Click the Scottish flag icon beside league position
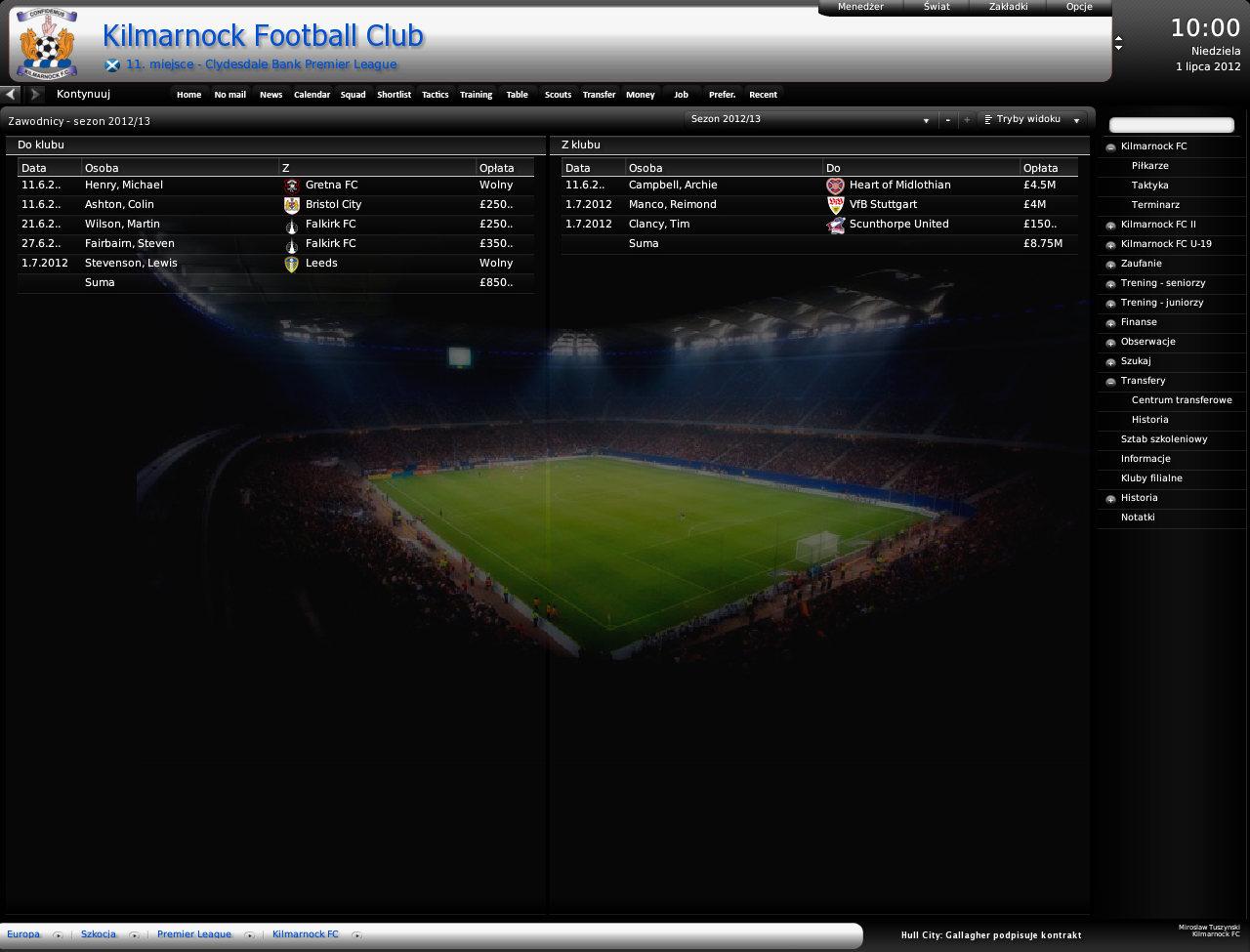Viewport: 1250px width, 952px height. tap(112, 65)
